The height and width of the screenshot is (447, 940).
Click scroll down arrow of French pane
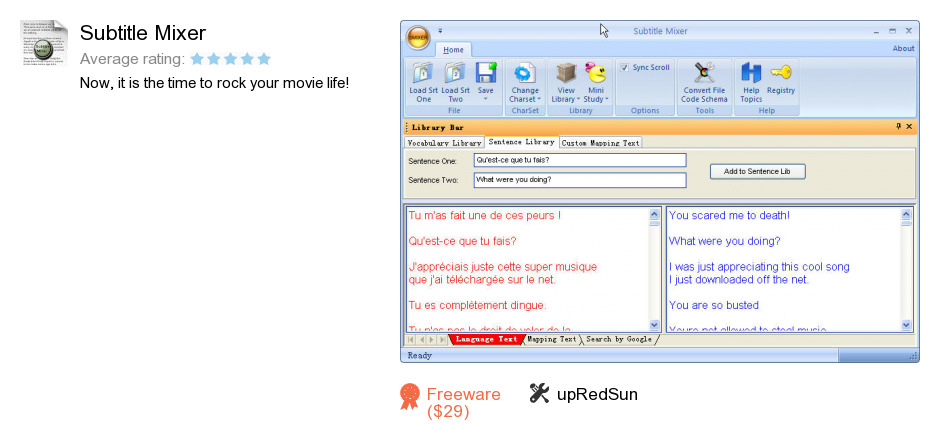coord(654,325)
